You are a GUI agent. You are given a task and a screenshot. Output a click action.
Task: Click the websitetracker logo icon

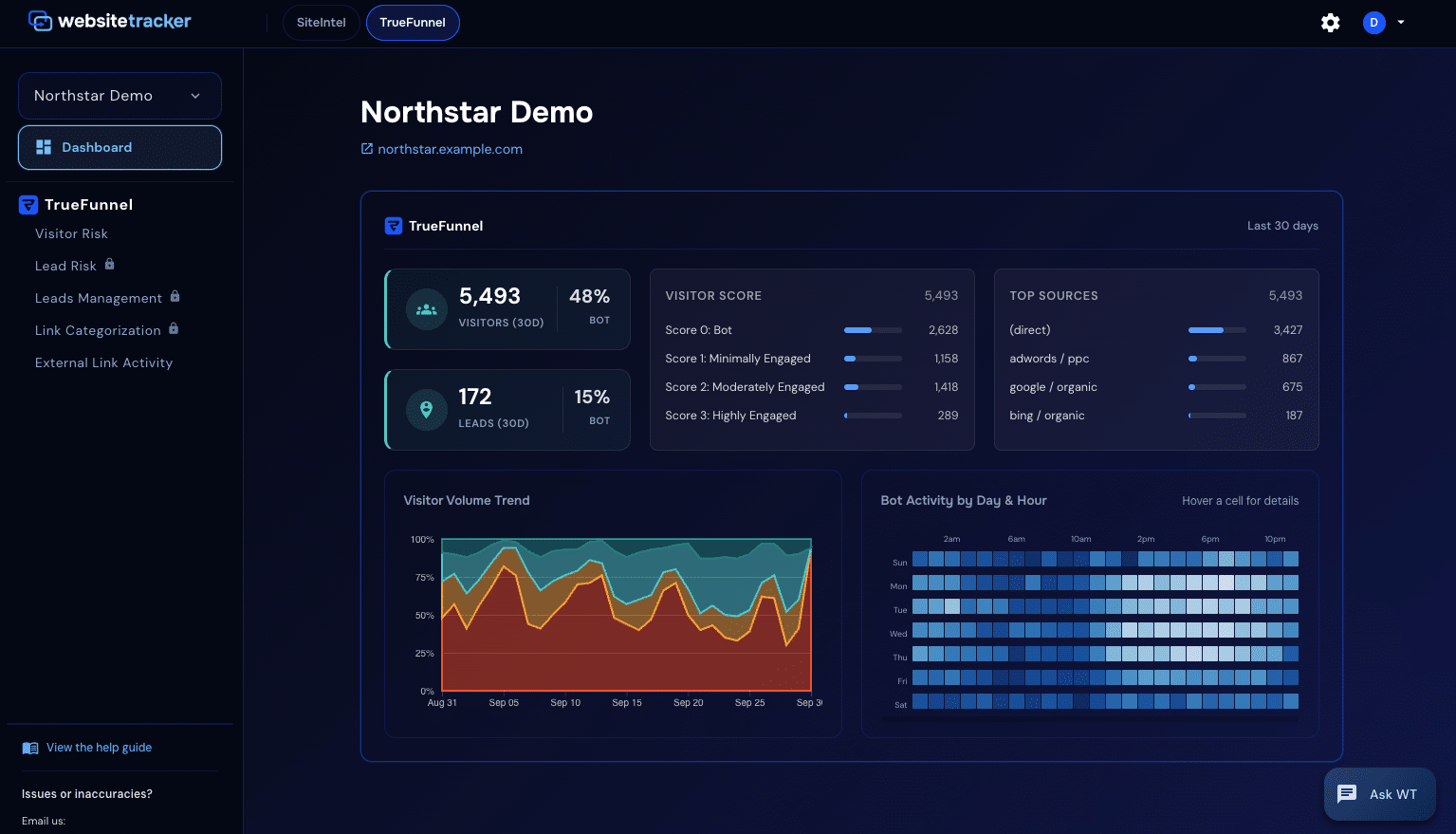tap(41, 21)
